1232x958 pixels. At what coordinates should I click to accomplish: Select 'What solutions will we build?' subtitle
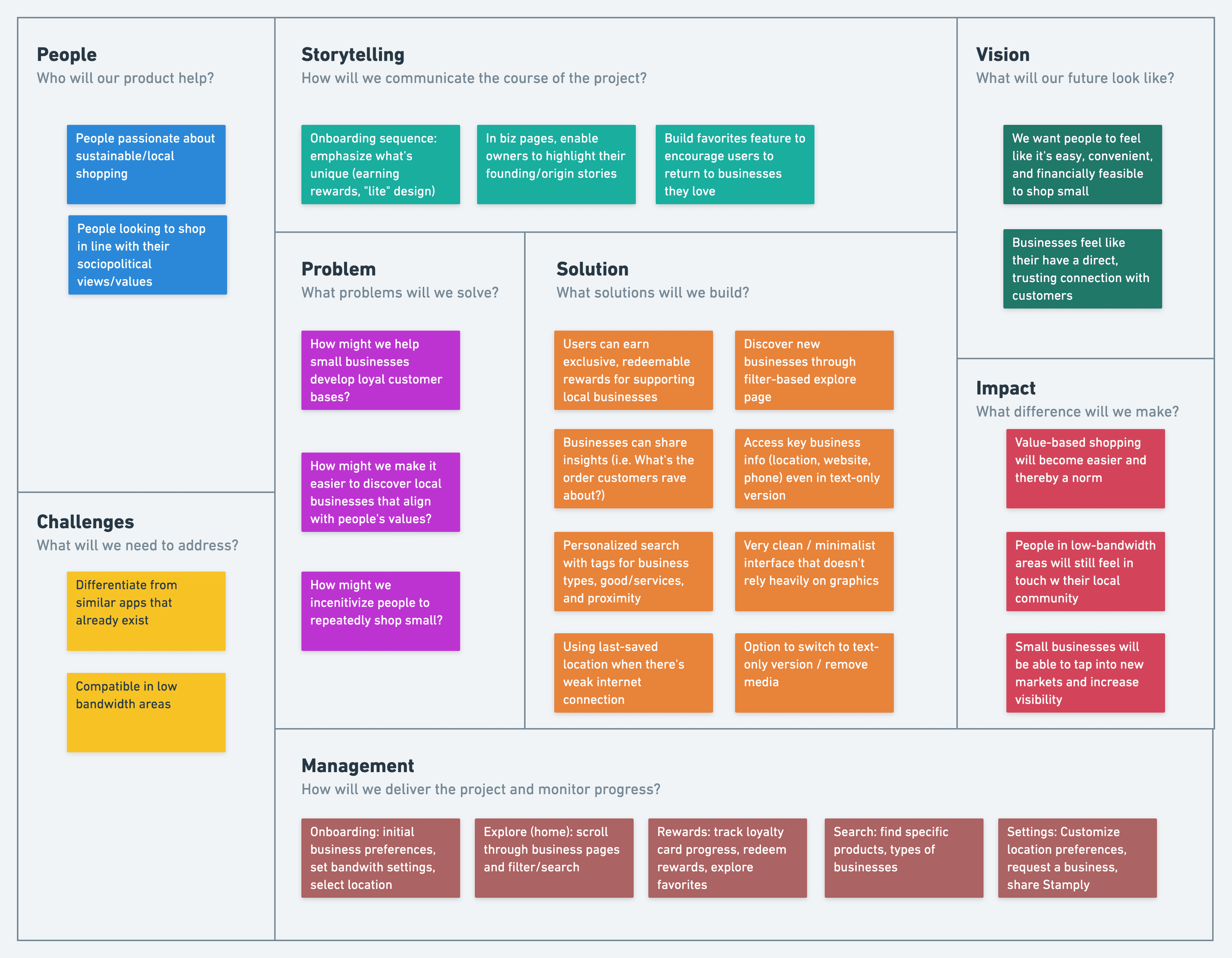(653, 293)
